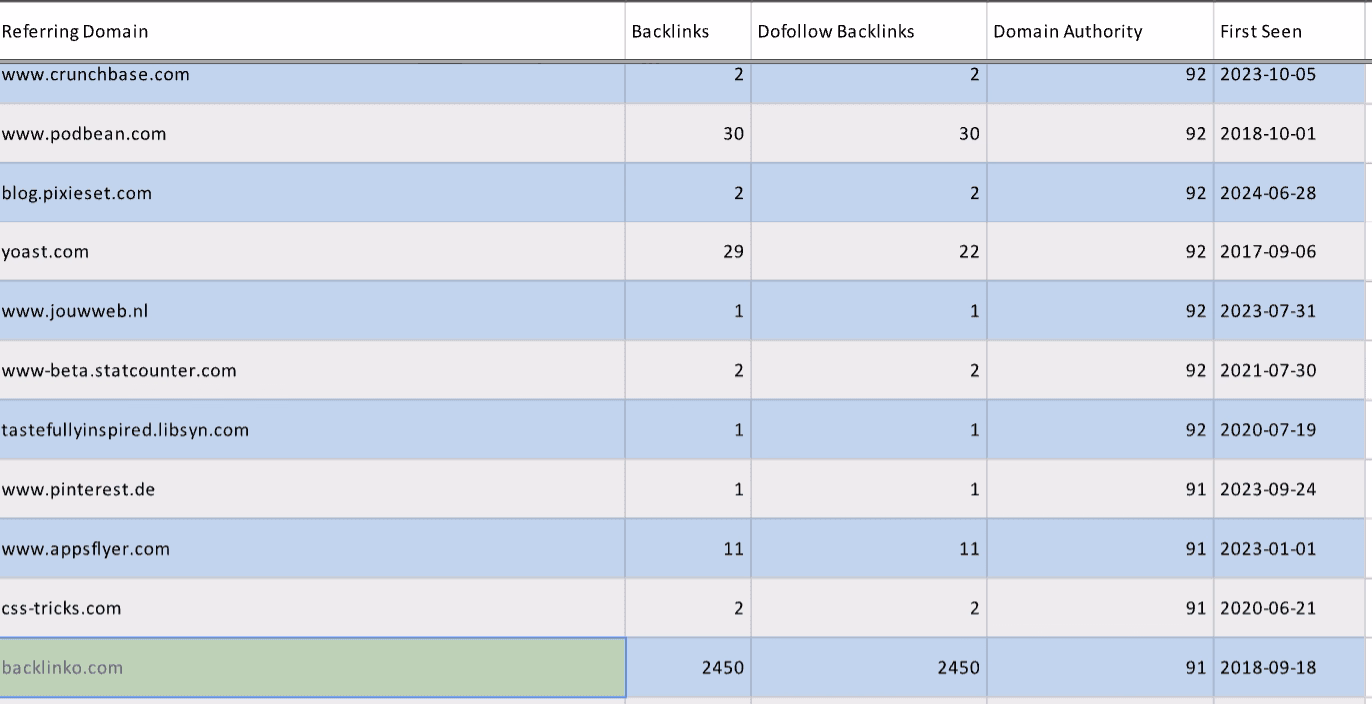
Task: Click Dofollow Backlinks 2450 in backlinko row
Action: pyautogui.click(x=869, y=667)
